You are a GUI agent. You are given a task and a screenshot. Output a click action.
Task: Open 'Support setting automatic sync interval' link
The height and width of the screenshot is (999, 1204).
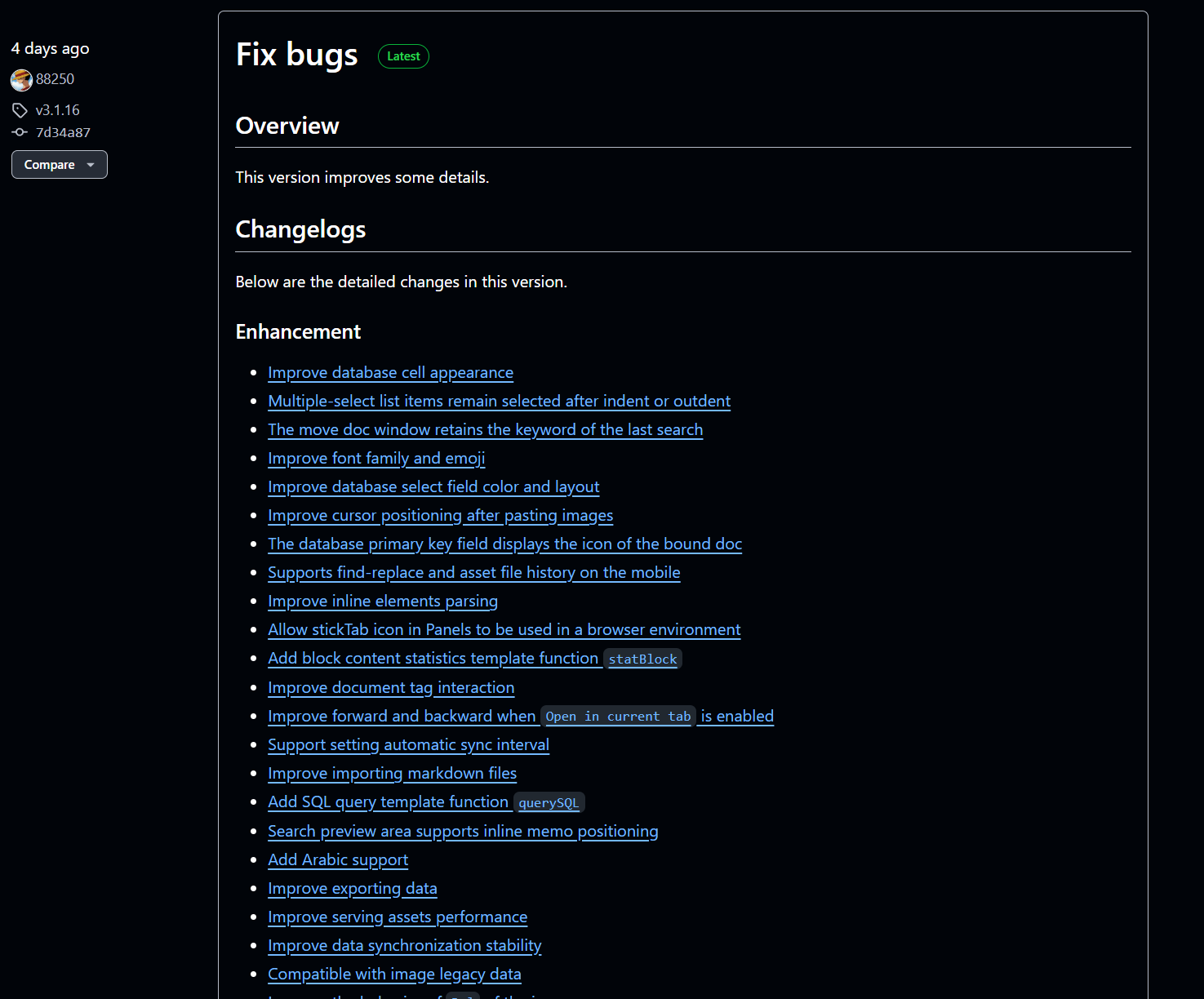409,745
